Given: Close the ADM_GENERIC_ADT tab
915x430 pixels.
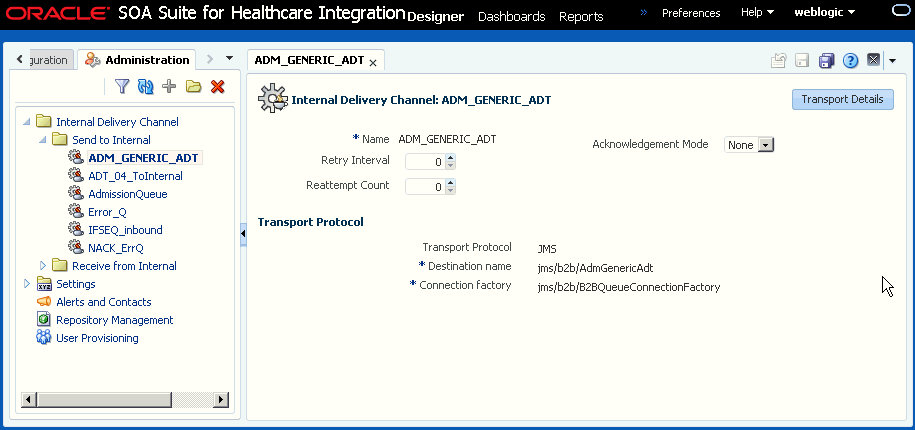Looking at the screenshot, I should (373, 62).
